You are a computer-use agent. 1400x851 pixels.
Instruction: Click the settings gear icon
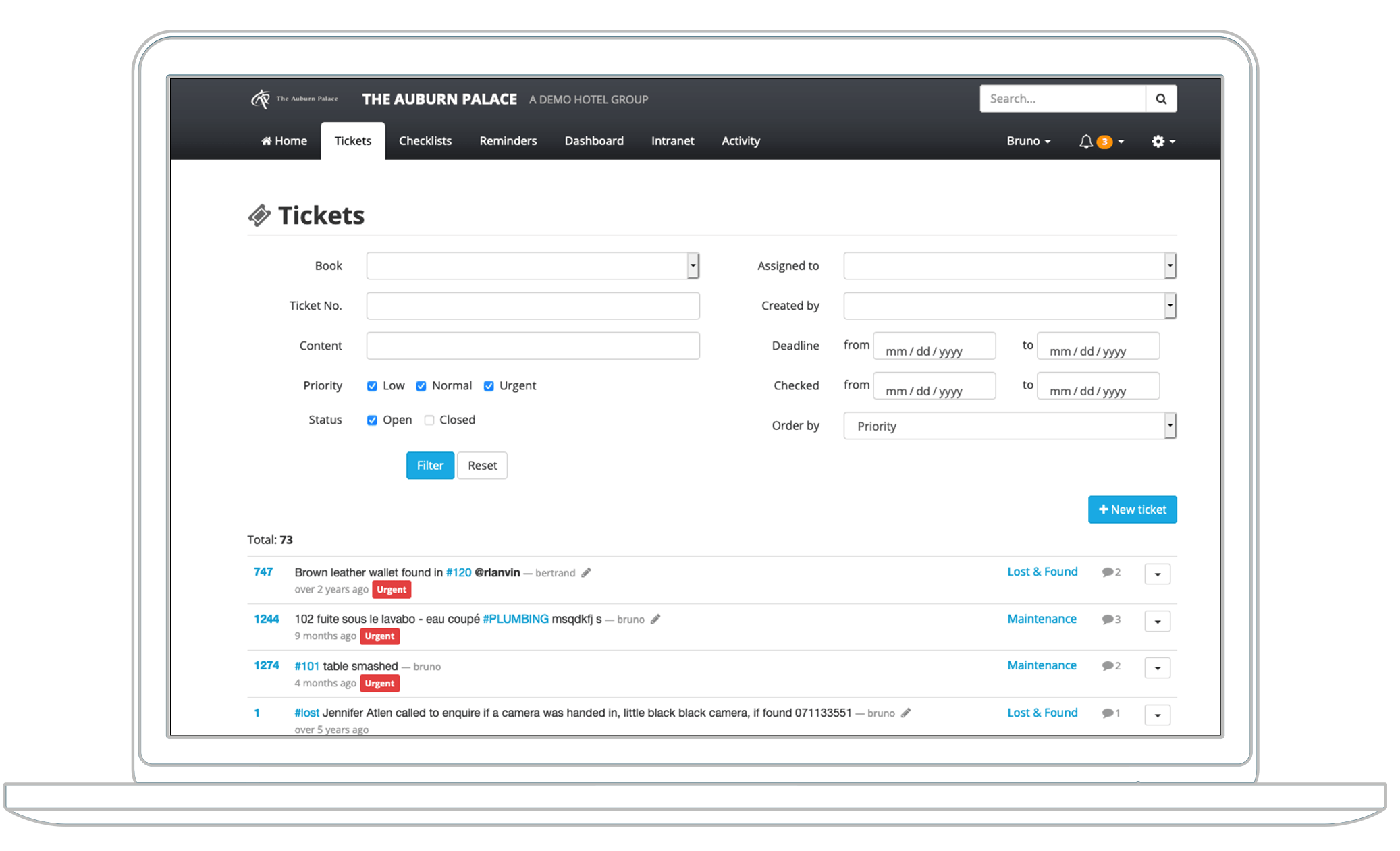[1158, 140]
